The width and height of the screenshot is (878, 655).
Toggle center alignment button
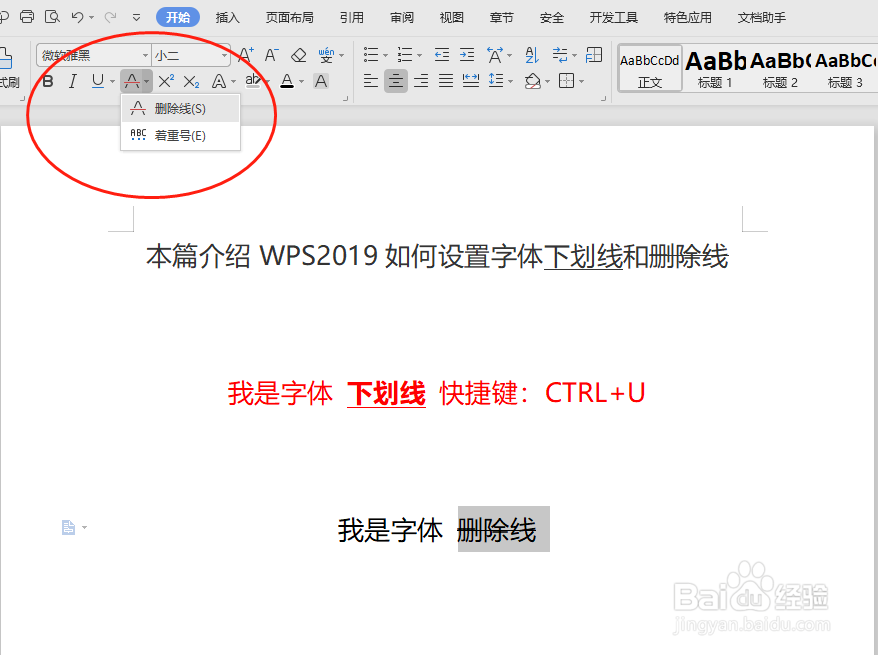pos(396,82)
